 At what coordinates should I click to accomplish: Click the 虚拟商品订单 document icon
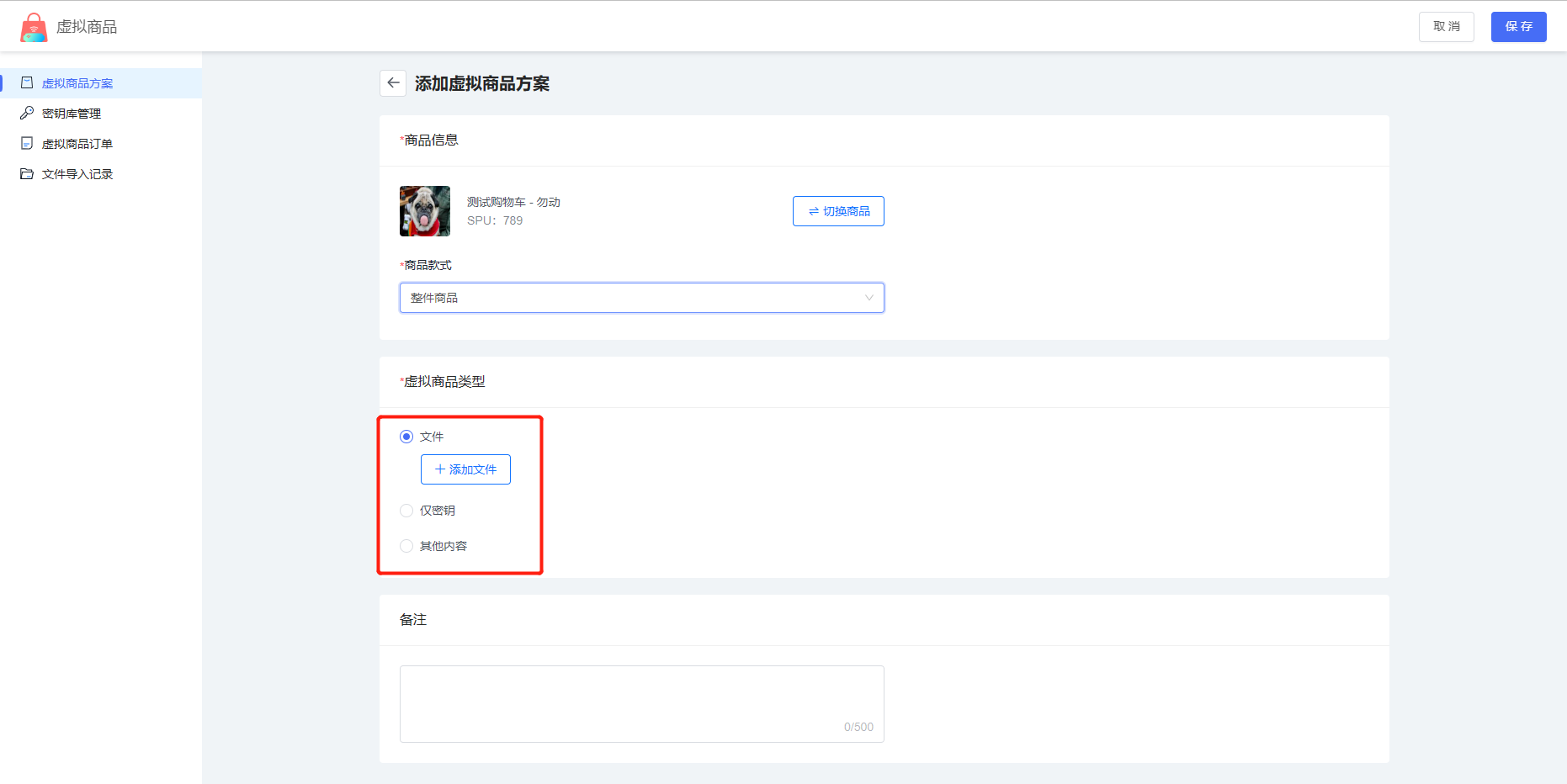tap(27, 144)
